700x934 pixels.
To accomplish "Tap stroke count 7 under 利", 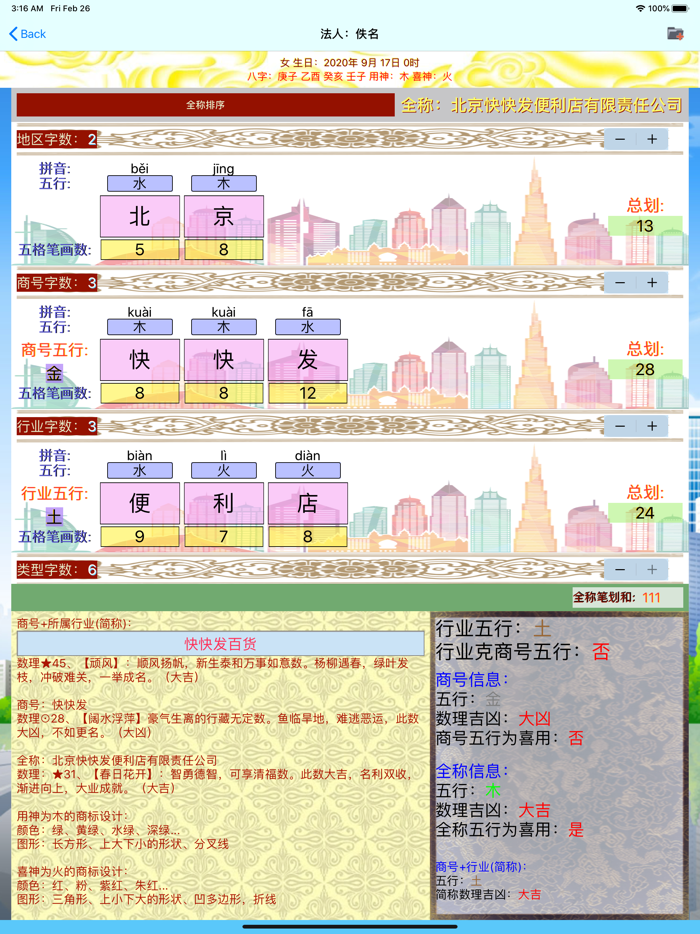I will [x=224, y=537].
